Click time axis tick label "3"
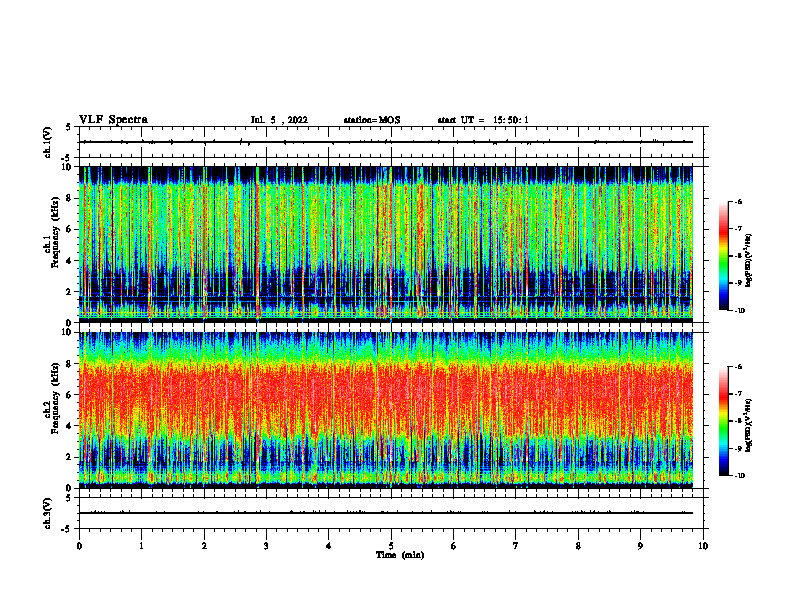Image resolution: width=792 pixels, height=612 pixels. [x=266, y=546]
